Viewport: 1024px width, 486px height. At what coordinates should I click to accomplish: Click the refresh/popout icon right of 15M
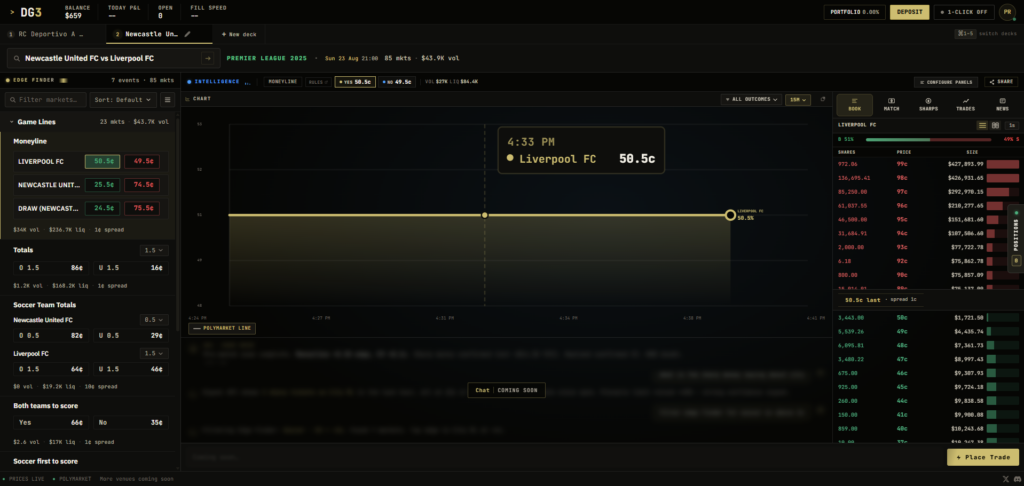(x=823, y=99)
